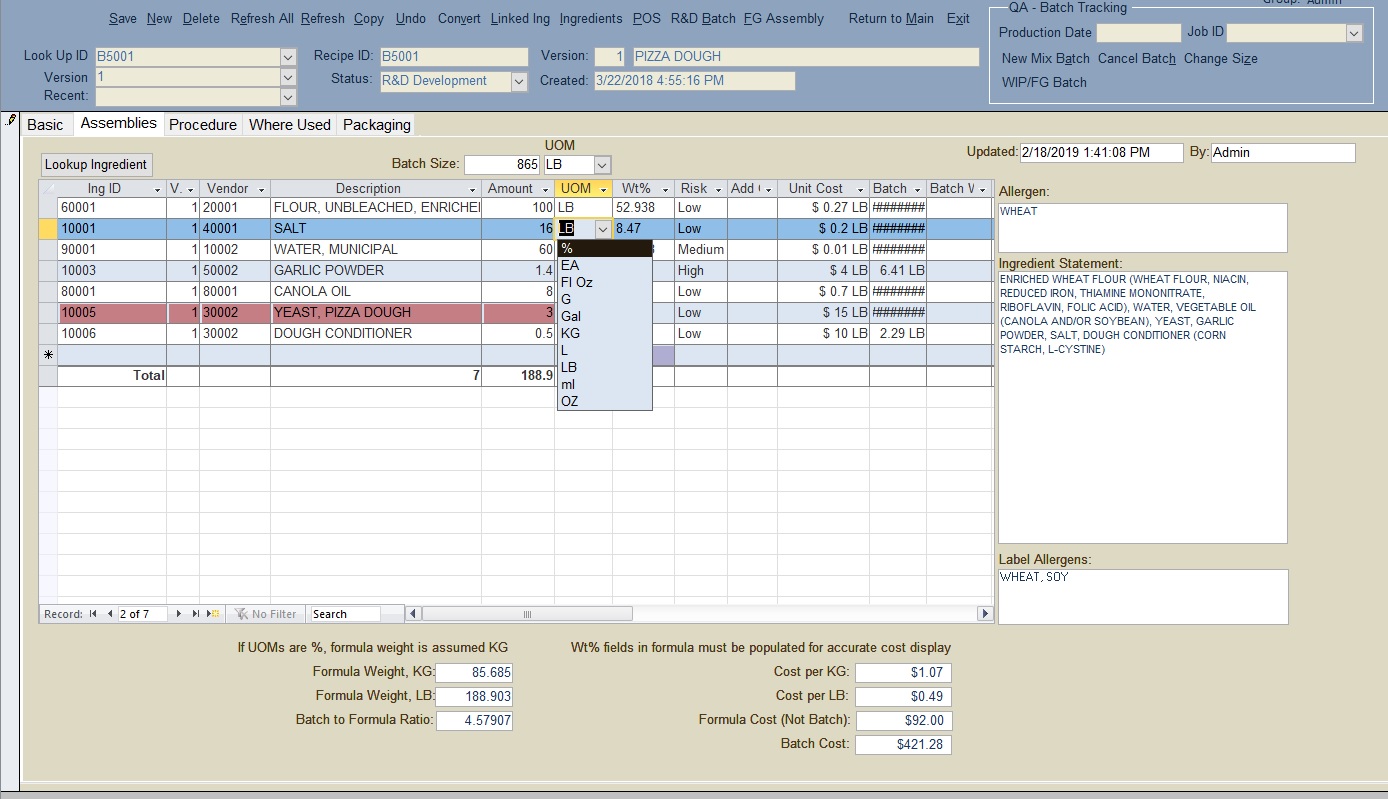Expand the Job ID dropdown

1354,33
